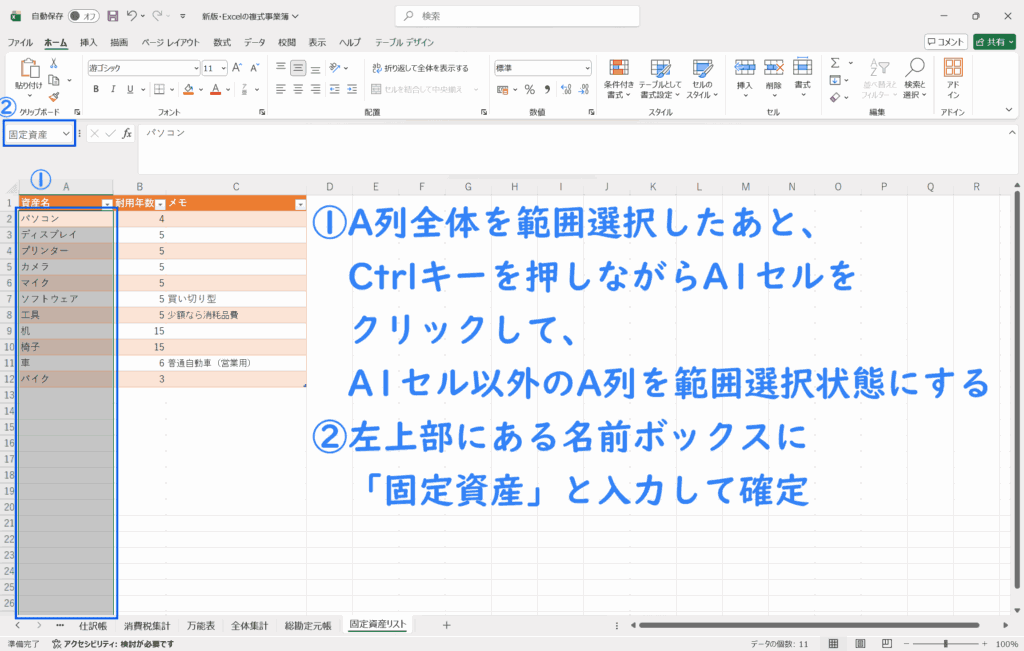Click the 検索 search box in title bar
1024x651 pixels.
[x=510, y=16]
